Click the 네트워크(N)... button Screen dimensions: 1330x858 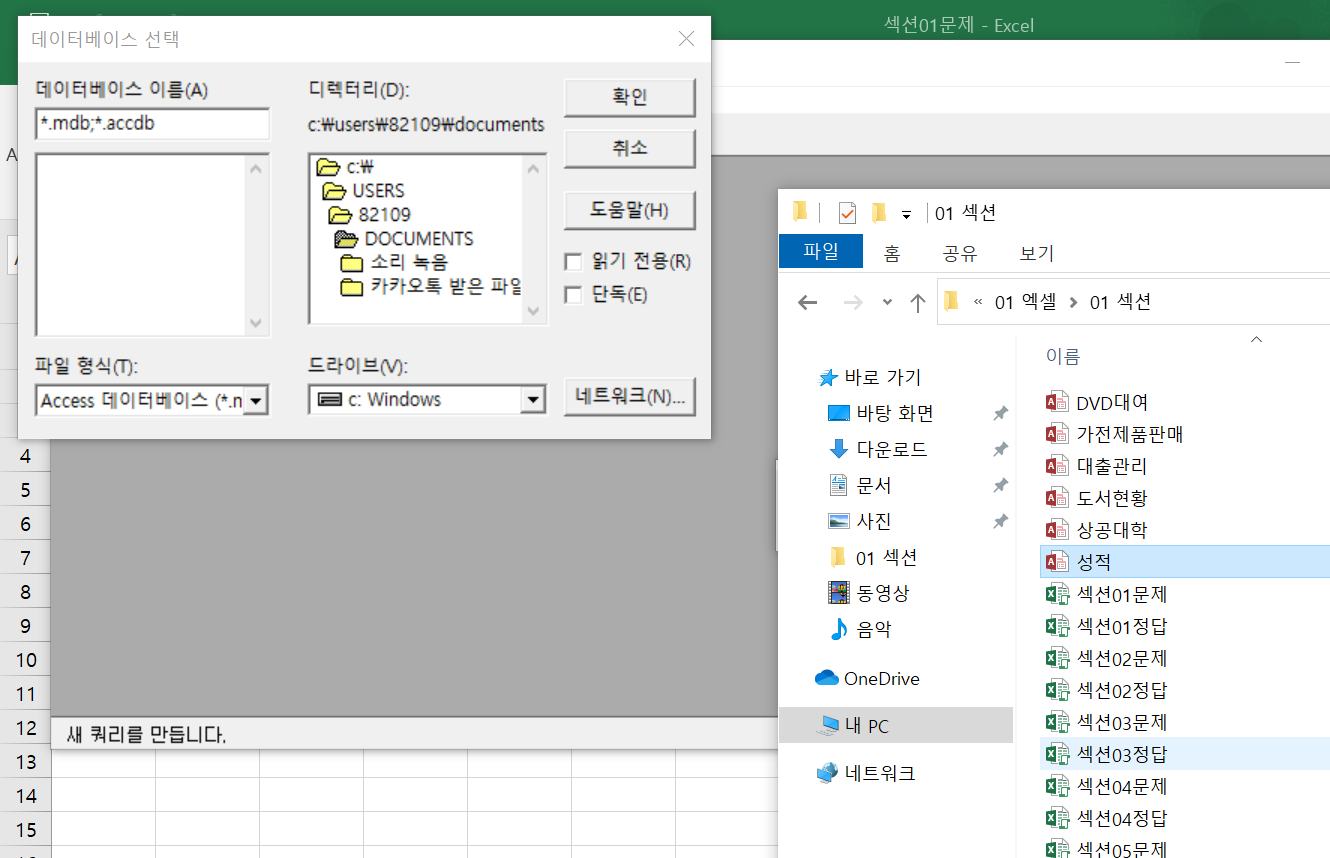(629, 396)
